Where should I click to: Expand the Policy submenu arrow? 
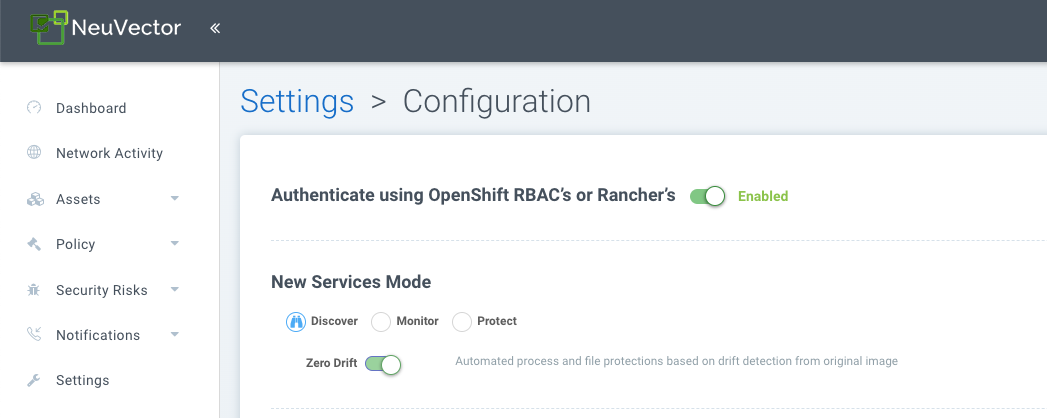[x=175, y=244]
